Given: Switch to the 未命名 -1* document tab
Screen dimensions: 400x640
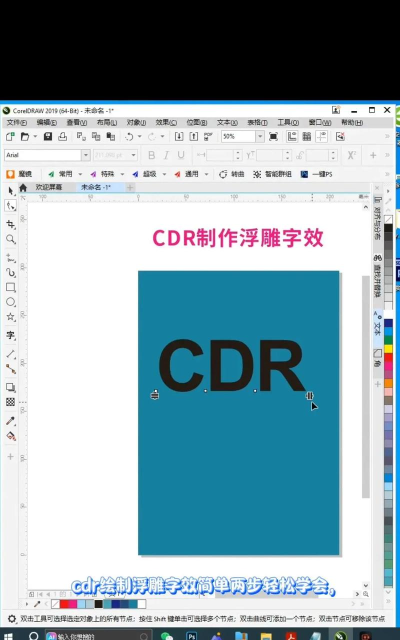Looking at the screenshot, I should pos(96,187).
